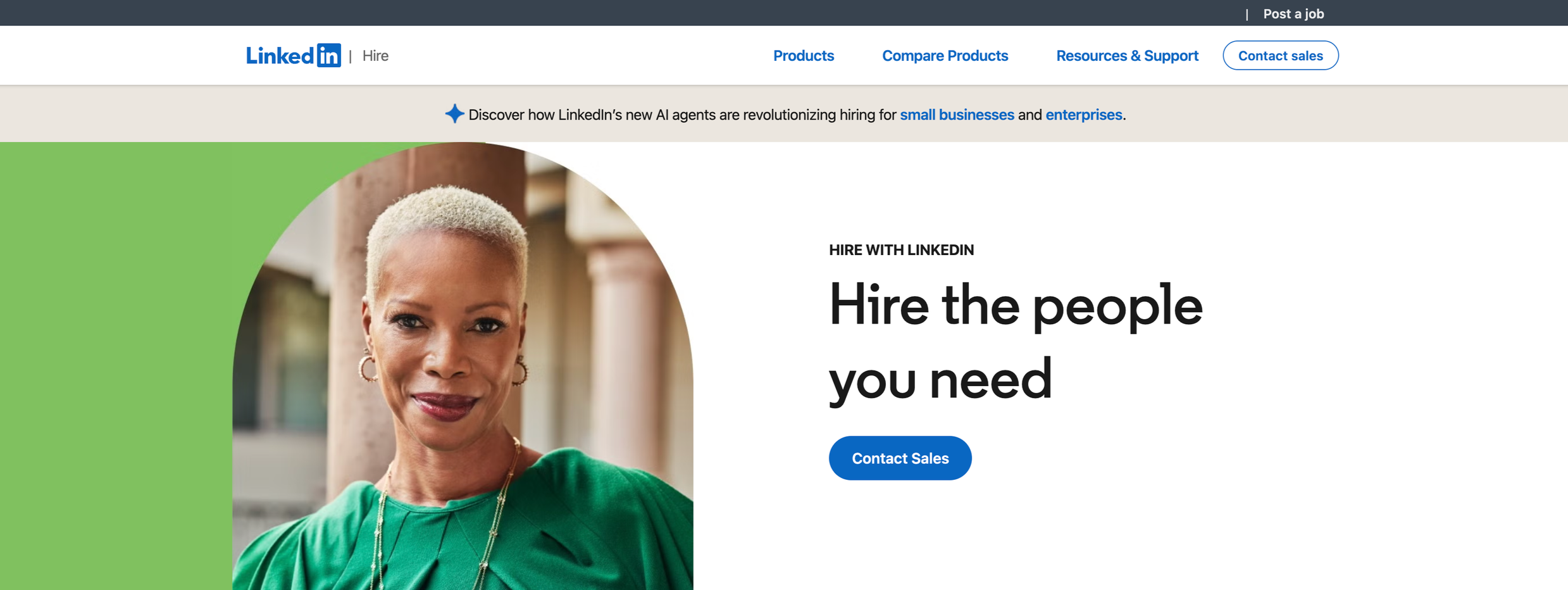Click the HIRE WITH LINKEDIN eyebrow text
This screenshot has height=590, width=1568.
[x=901, y=250]
